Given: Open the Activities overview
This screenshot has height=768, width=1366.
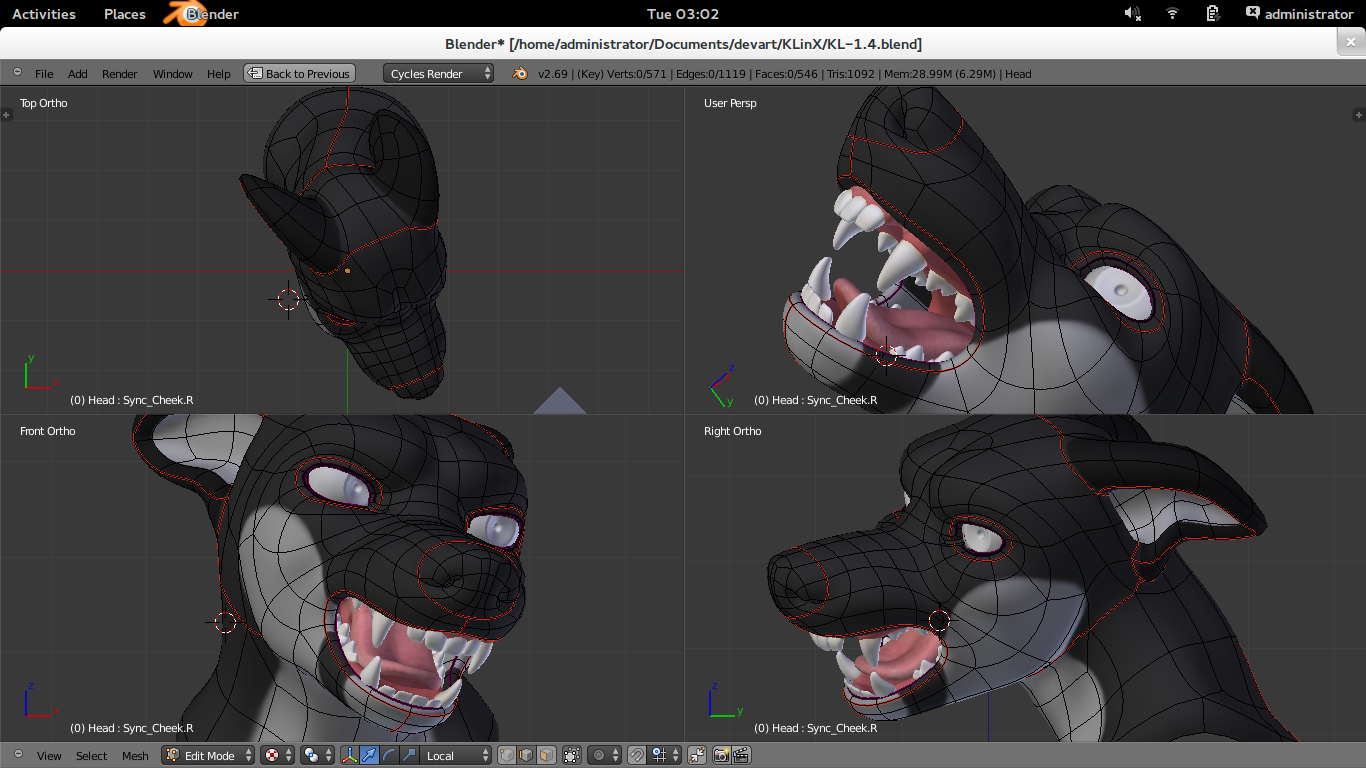Looking at the screenshot, I should tap(43, 14).
